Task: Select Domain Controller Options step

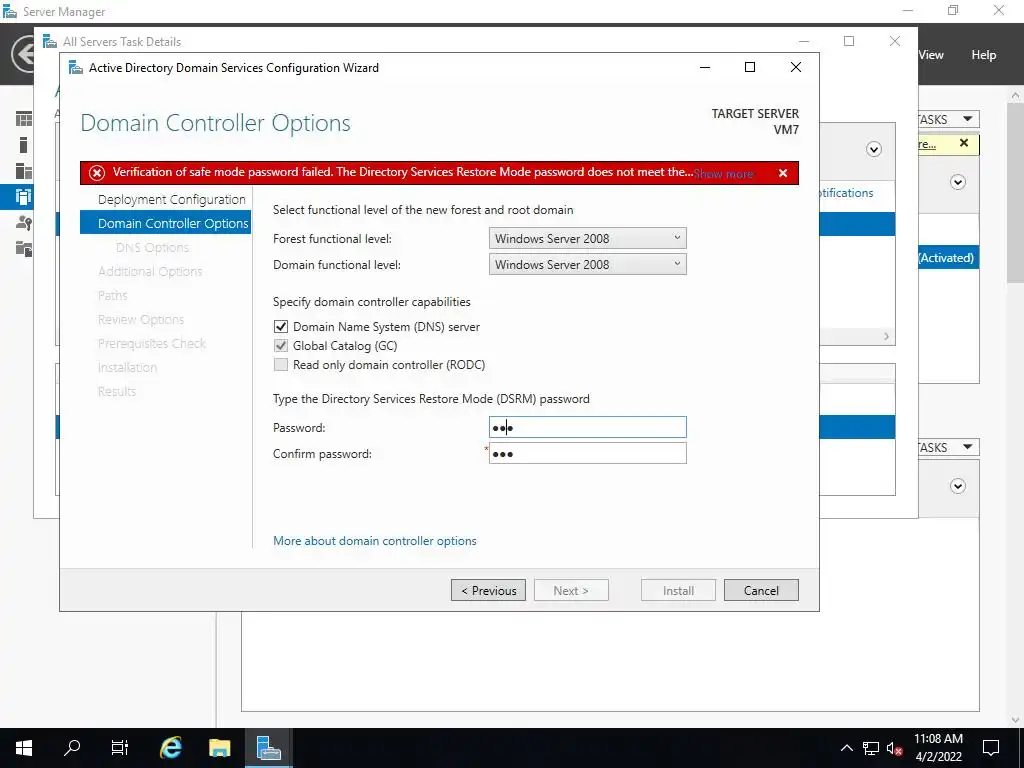Action: point(165,223)
